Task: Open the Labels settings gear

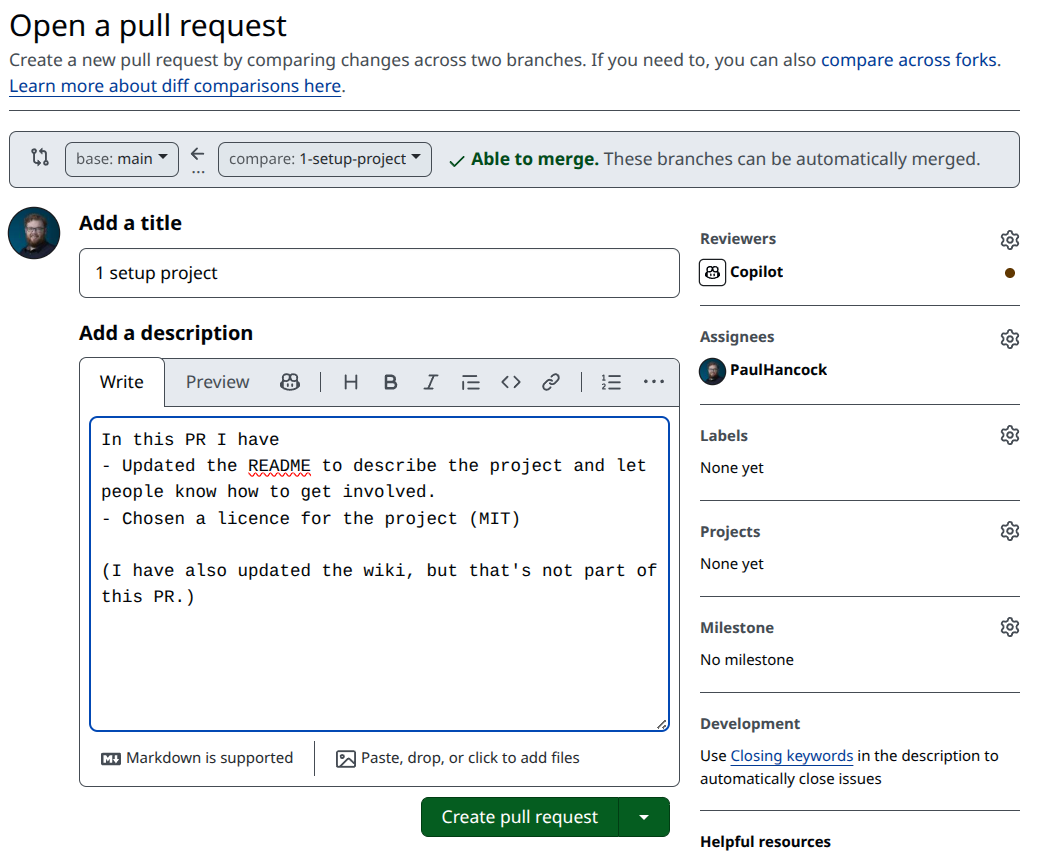Action: point(1009,435)
